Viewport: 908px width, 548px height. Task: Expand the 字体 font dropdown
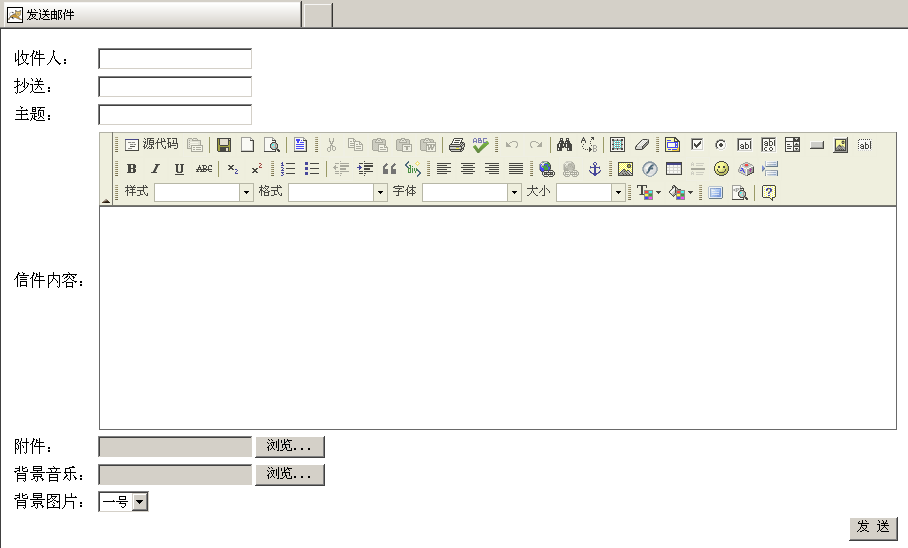pos(514,192)
